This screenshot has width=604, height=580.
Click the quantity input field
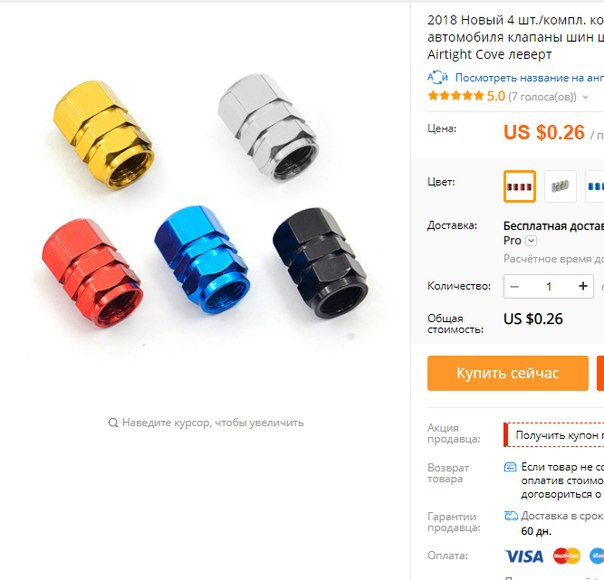point(549,287)
